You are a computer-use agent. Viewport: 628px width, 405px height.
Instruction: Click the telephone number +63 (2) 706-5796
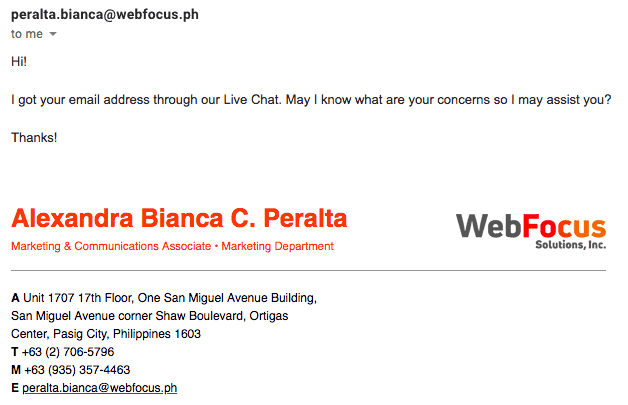click(x=68, y=352)
